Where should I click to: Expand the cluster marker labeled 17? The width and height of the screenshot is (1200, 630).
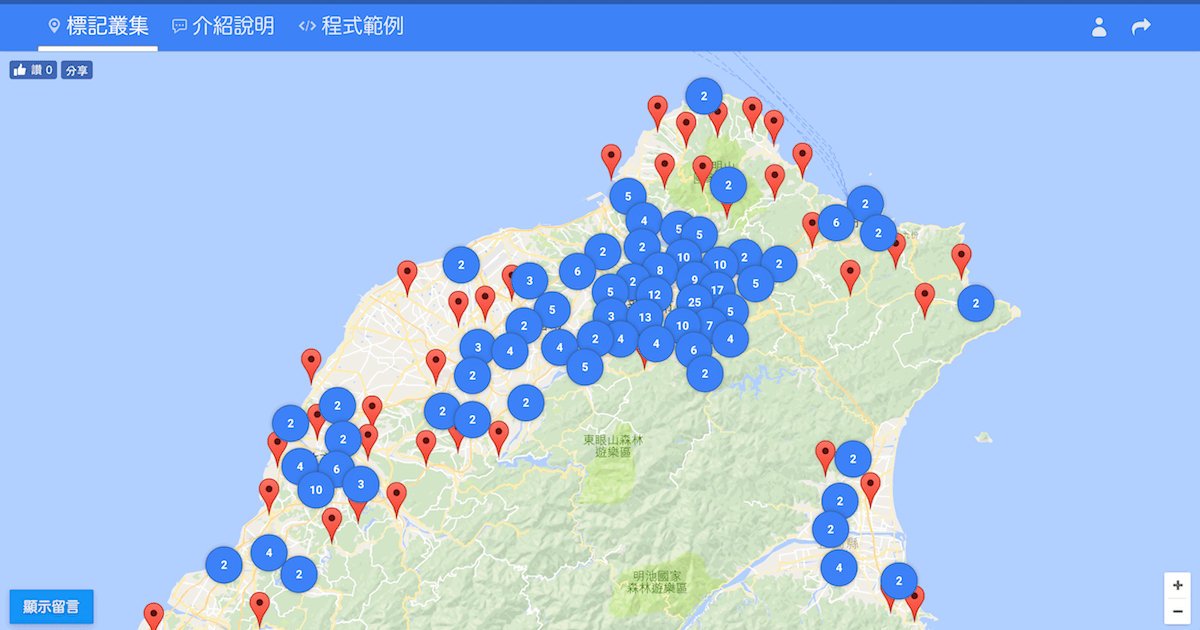point(717,290)
